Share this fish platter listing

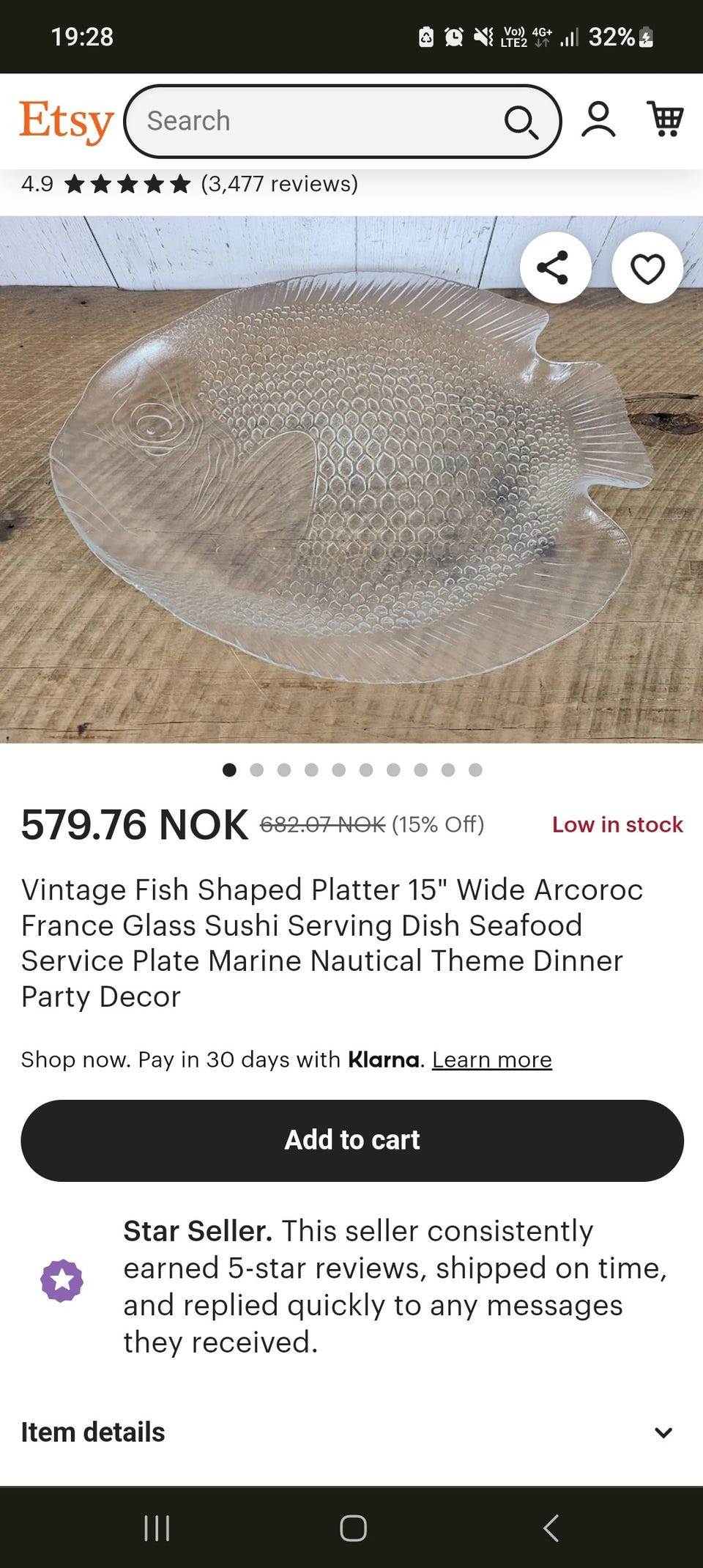pos(555,267)
